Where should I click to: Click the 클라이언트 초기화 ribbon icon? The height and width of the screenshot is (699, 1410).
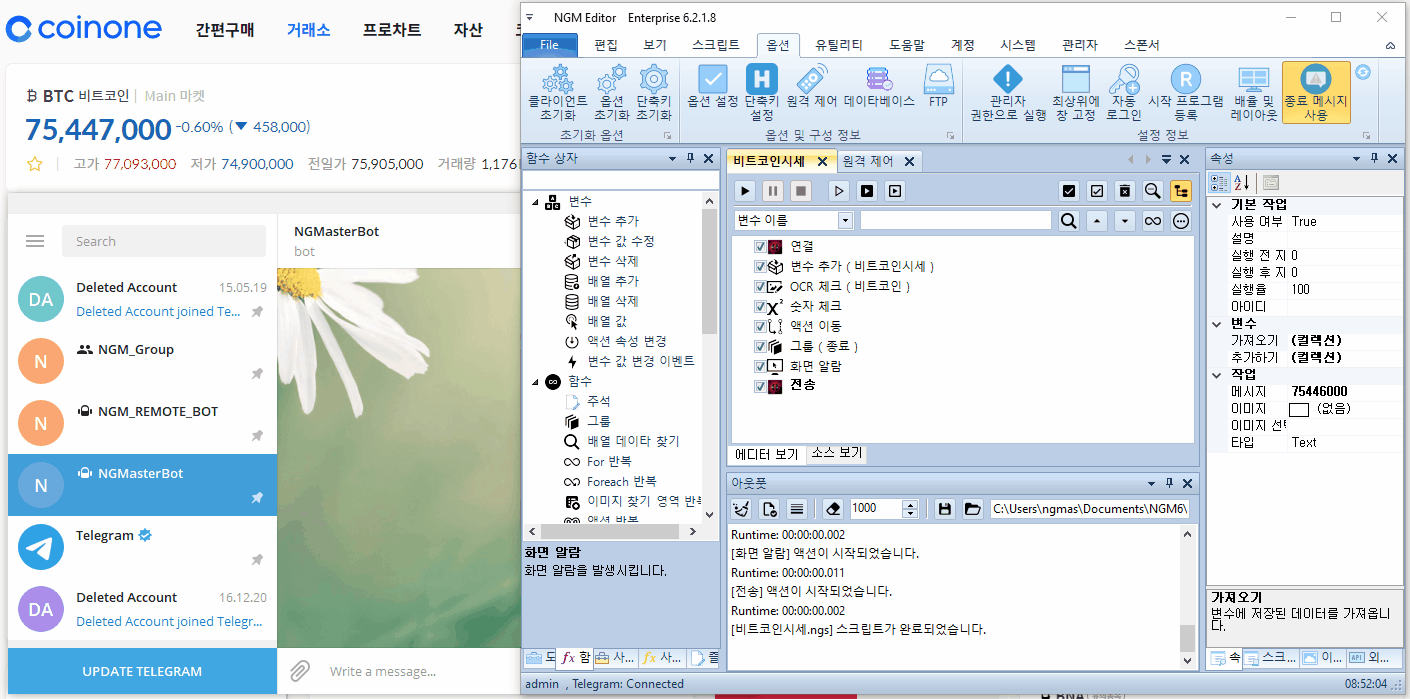tap(557, 92)
